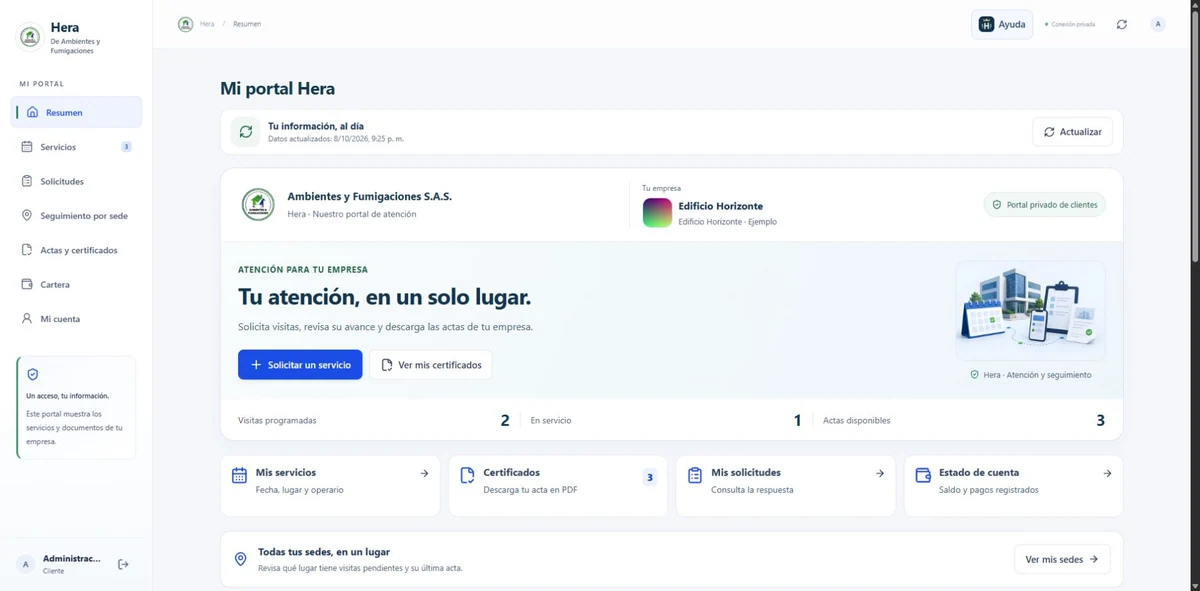Click the arrow on Mis servicios card
Viewport: 1200px width, 591px height.
click(424, 474)
